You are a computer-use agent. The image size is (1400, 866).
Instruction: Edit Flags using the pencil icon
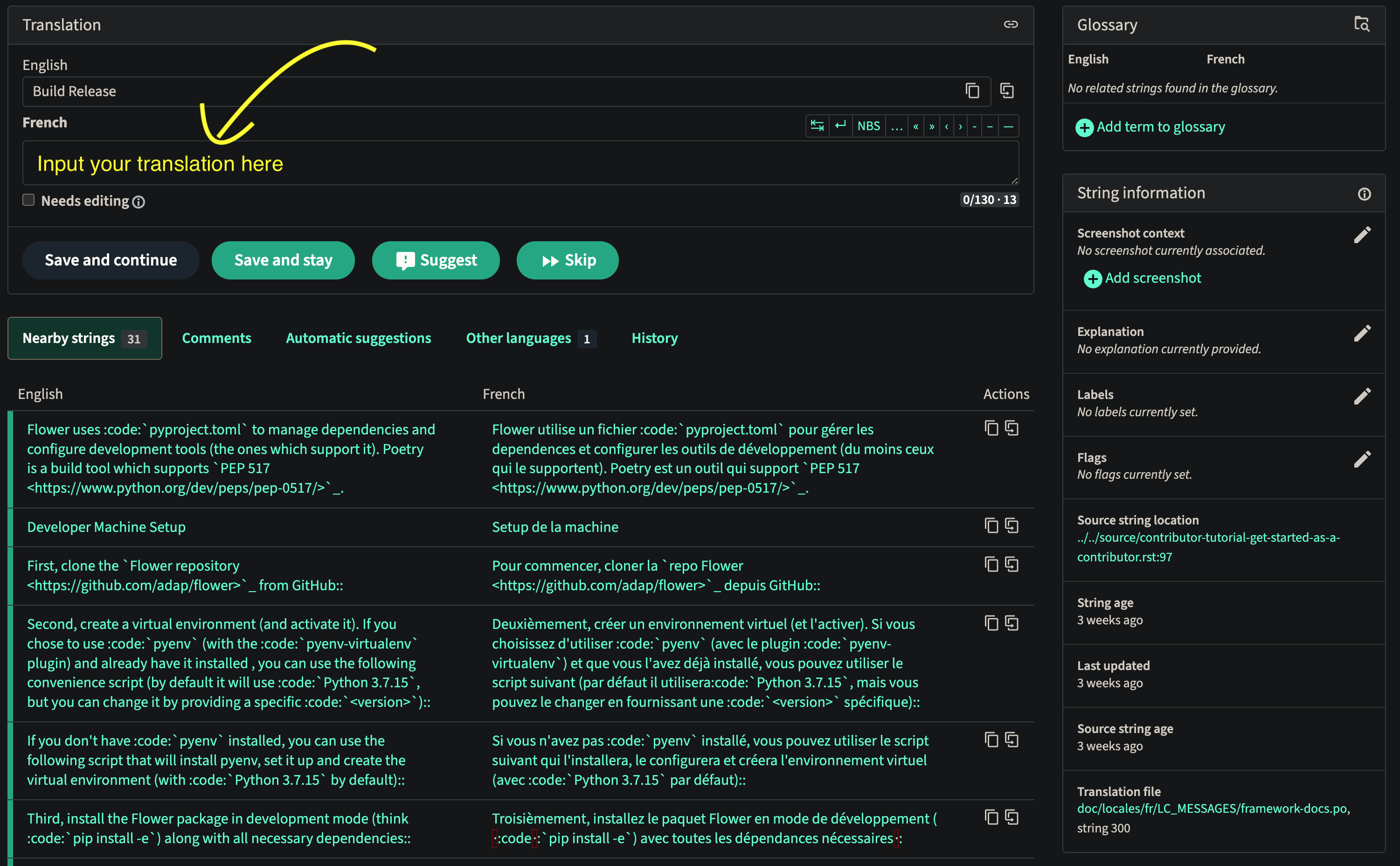coord(1362,459)
